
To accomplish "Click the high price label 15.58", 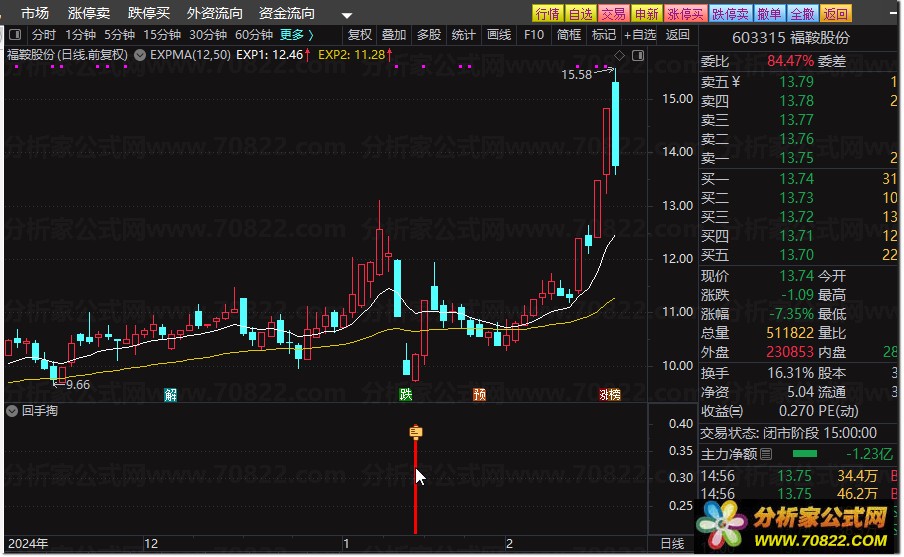I will pyautogui.click(x=577, y=74).
